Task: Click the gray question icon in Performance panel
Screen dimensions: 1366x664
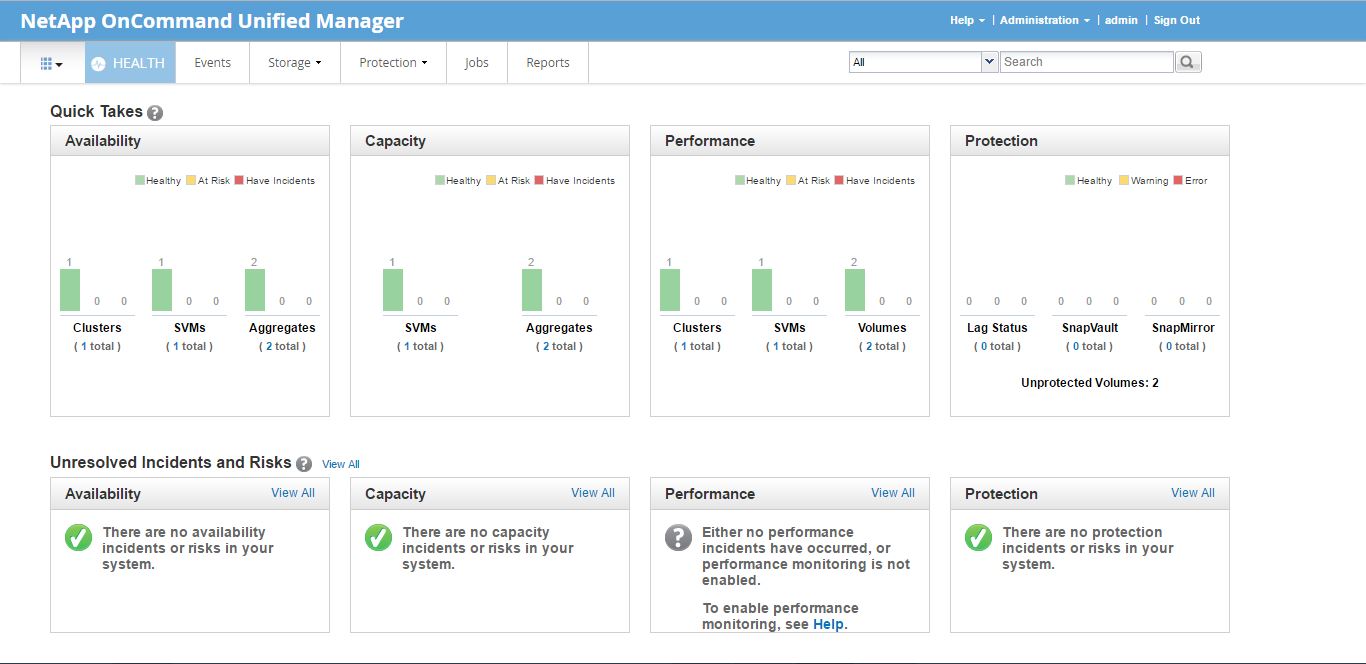Action: pyautogui.click(x=678, y=538)
